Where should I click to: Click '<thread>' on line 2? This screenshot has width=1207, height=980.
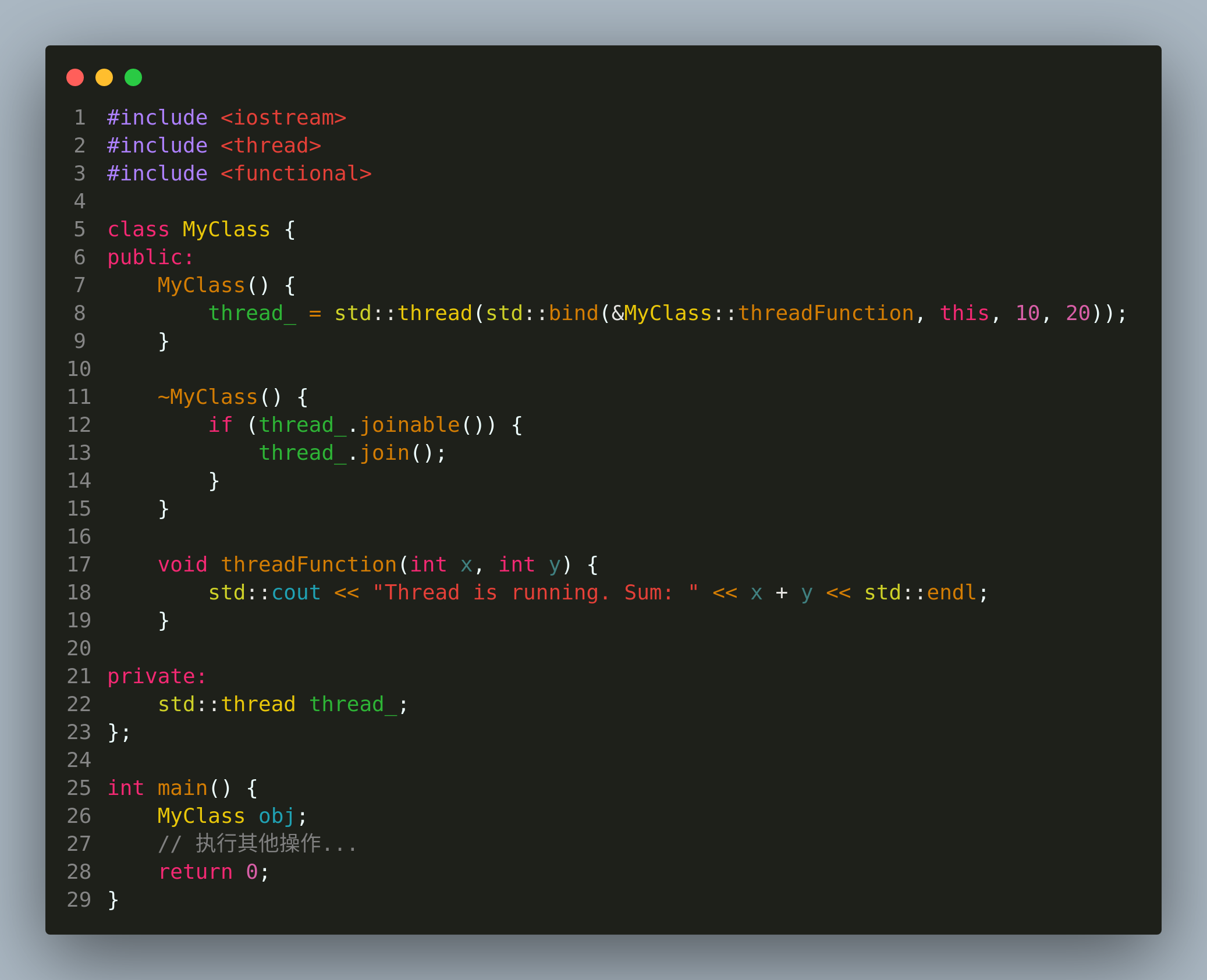[x=271, y=145]
